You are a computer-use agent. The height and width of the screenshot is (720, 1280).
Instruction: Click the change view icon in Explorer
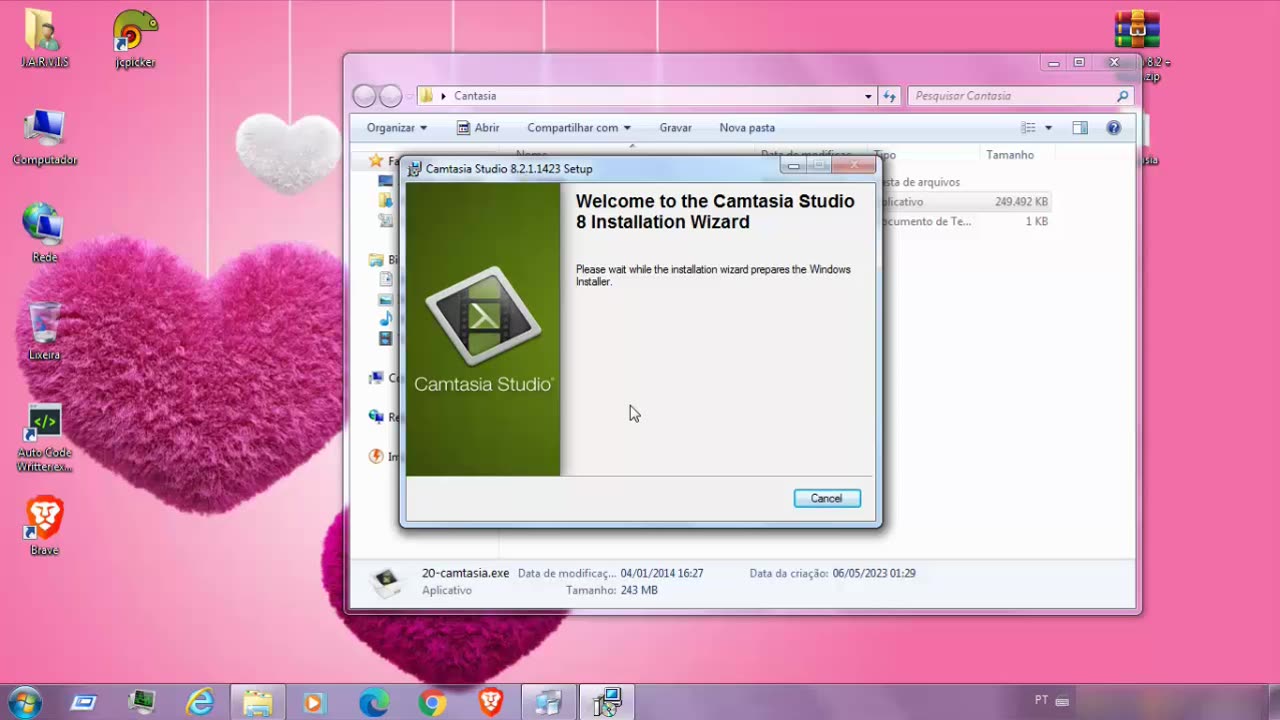pyautogui.click(x=1028, y=128)
